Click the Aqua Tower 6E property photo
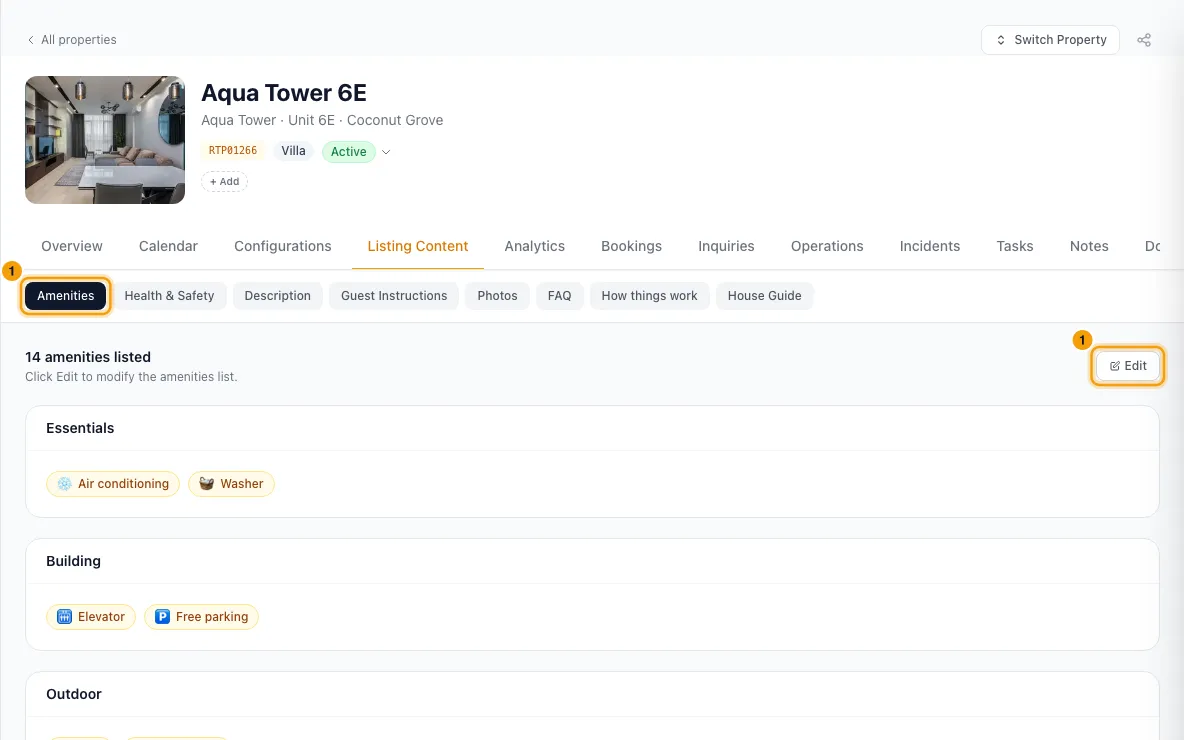 (105, 140)
